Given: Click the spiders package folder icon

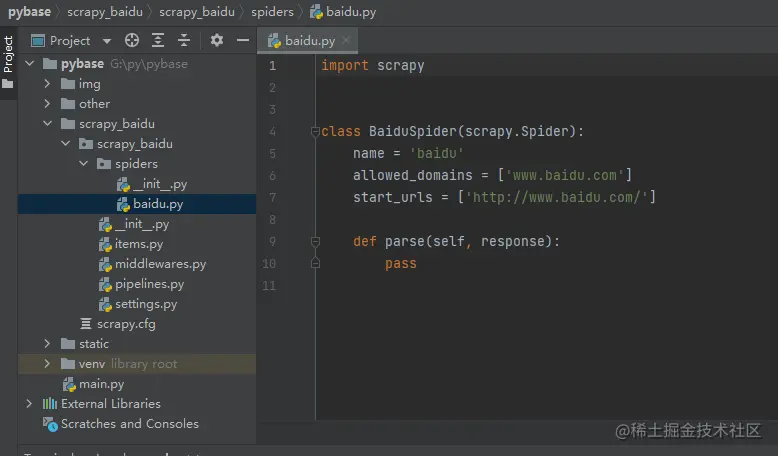Looking at the screenshot, I should click(104, 163).
